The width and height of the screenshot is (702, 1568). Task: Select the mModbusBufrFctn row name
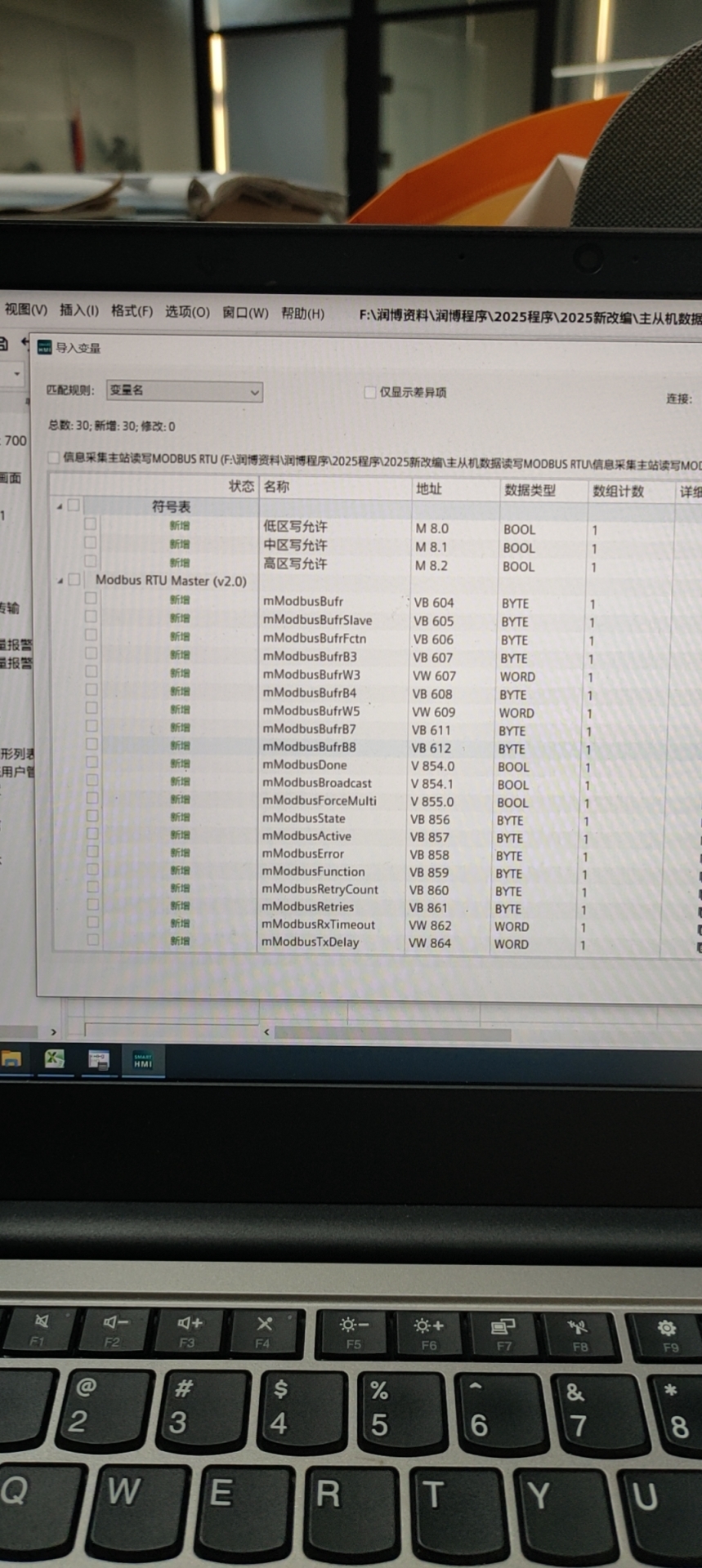click(315, 638)
